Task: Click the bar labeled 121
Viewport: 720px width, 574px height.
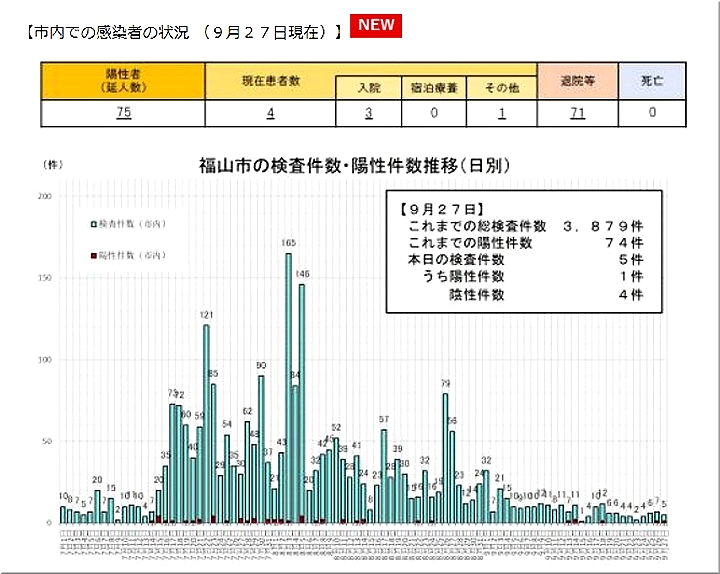Action: (x=206, y=420)
